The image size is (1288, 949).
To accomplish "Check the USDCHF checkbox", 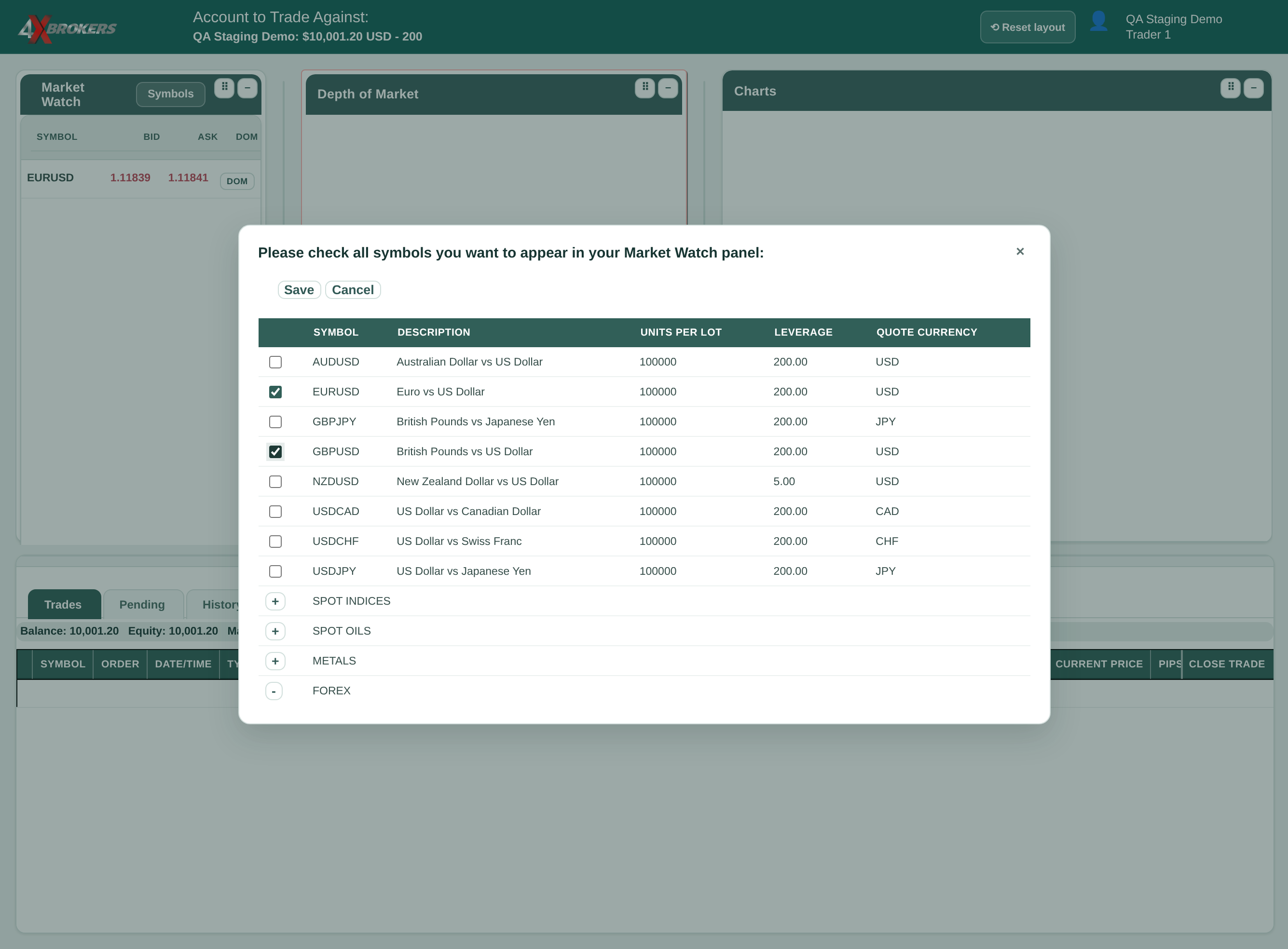I will pos(275,541).
